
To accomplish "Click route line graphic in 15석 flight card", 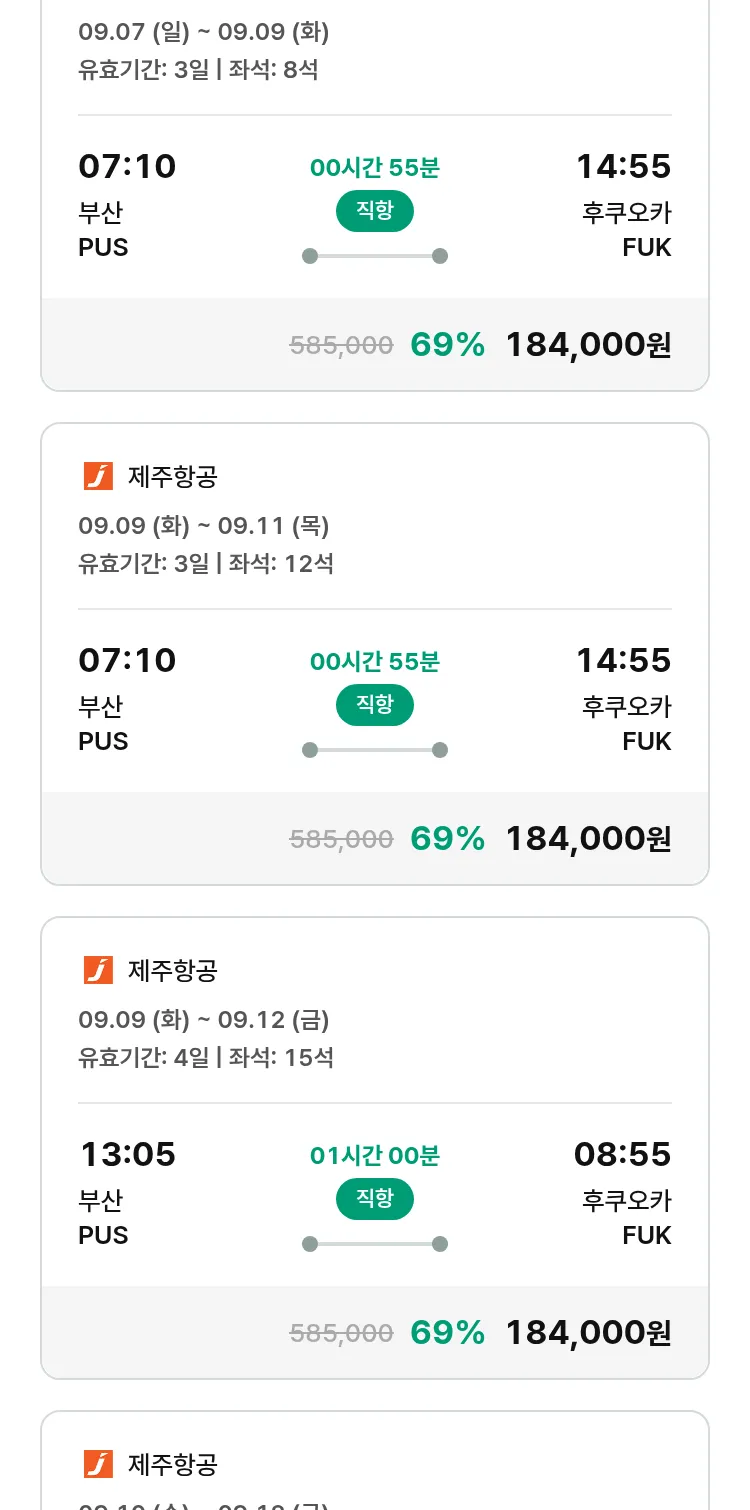I will click(375, 1244).
